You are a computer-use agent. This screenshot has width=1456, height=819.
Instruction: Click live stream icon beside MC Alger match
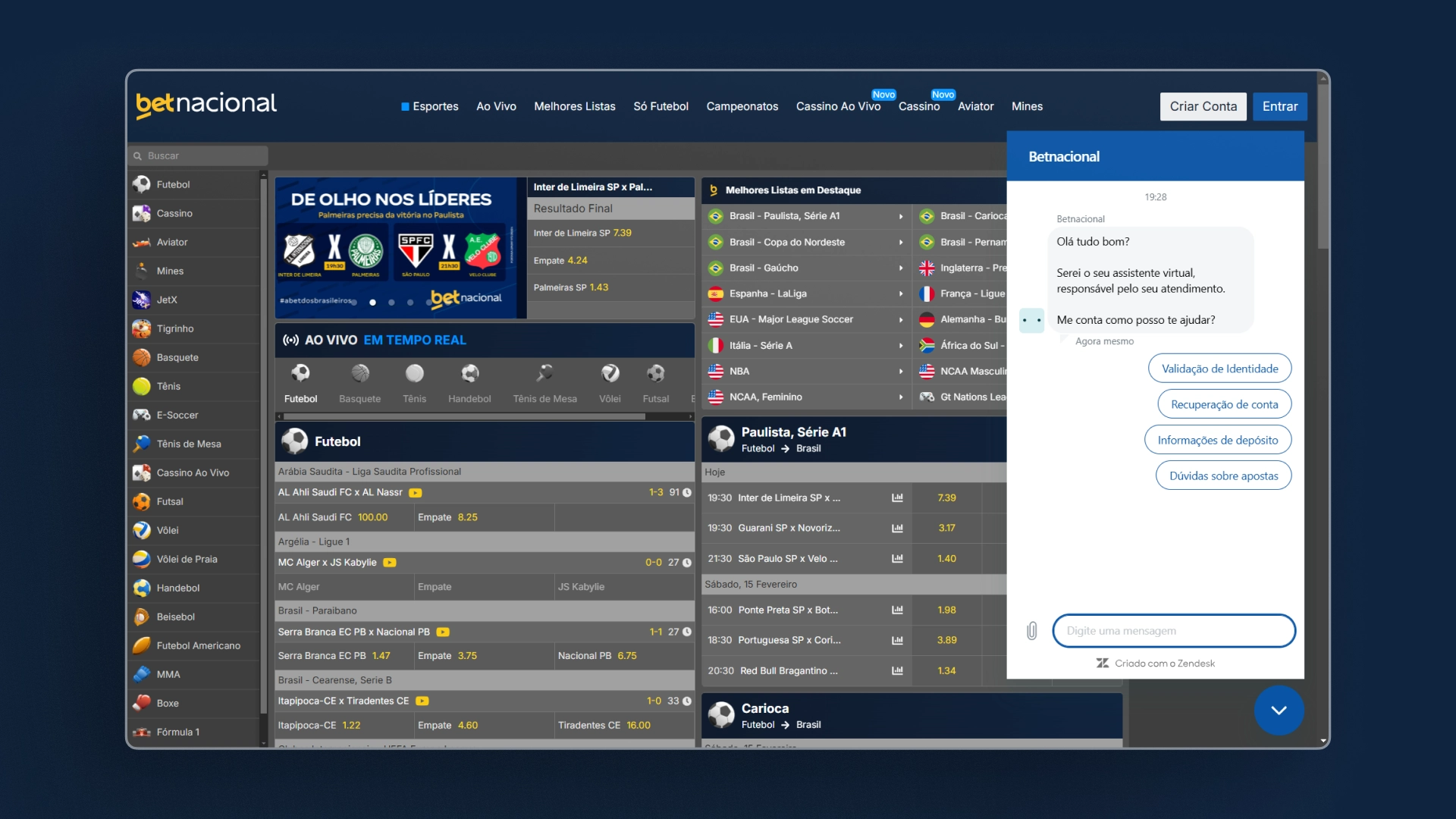390,563
